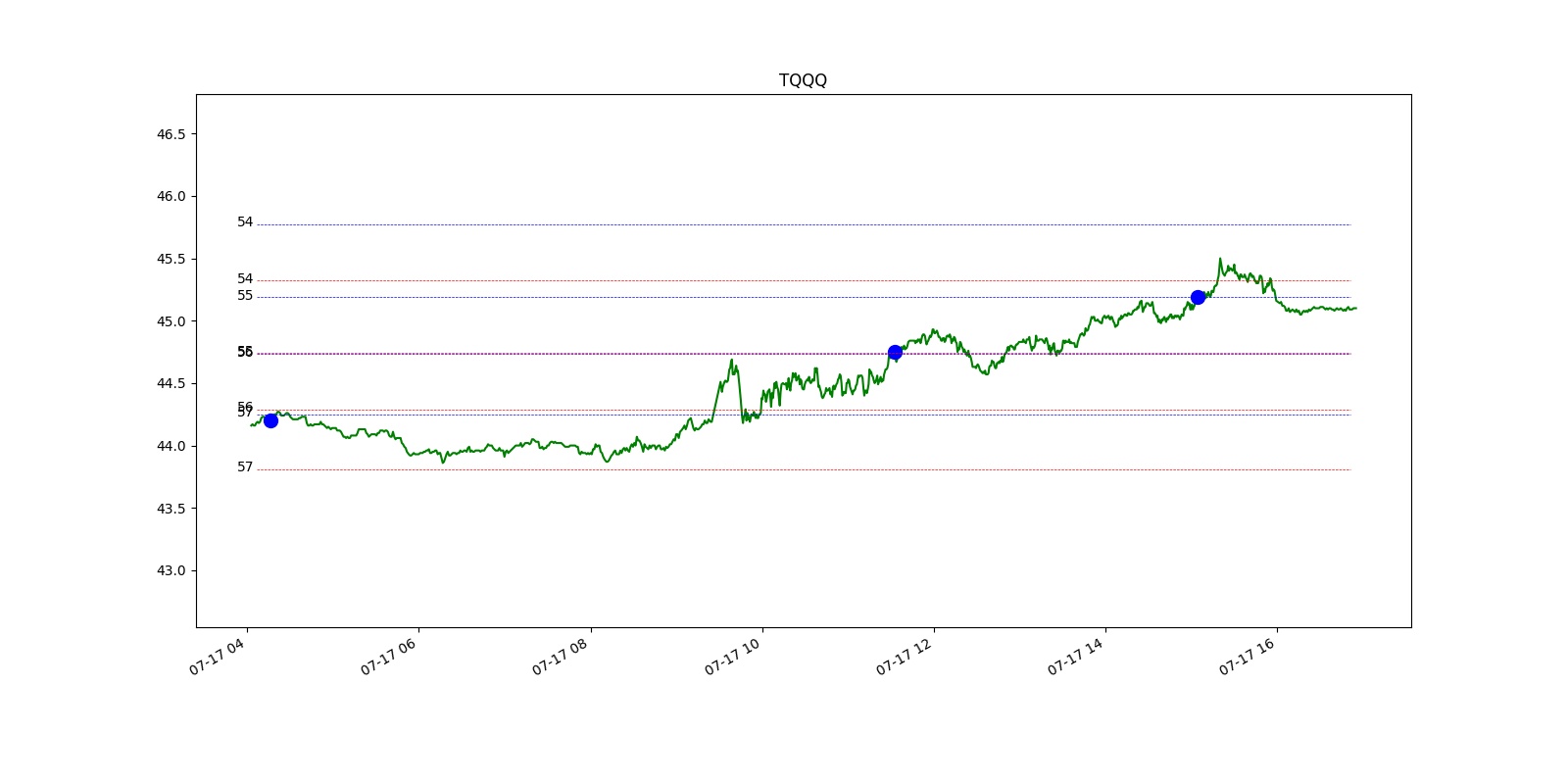Select the 07-17 06 time axis label

click(388, 657)
